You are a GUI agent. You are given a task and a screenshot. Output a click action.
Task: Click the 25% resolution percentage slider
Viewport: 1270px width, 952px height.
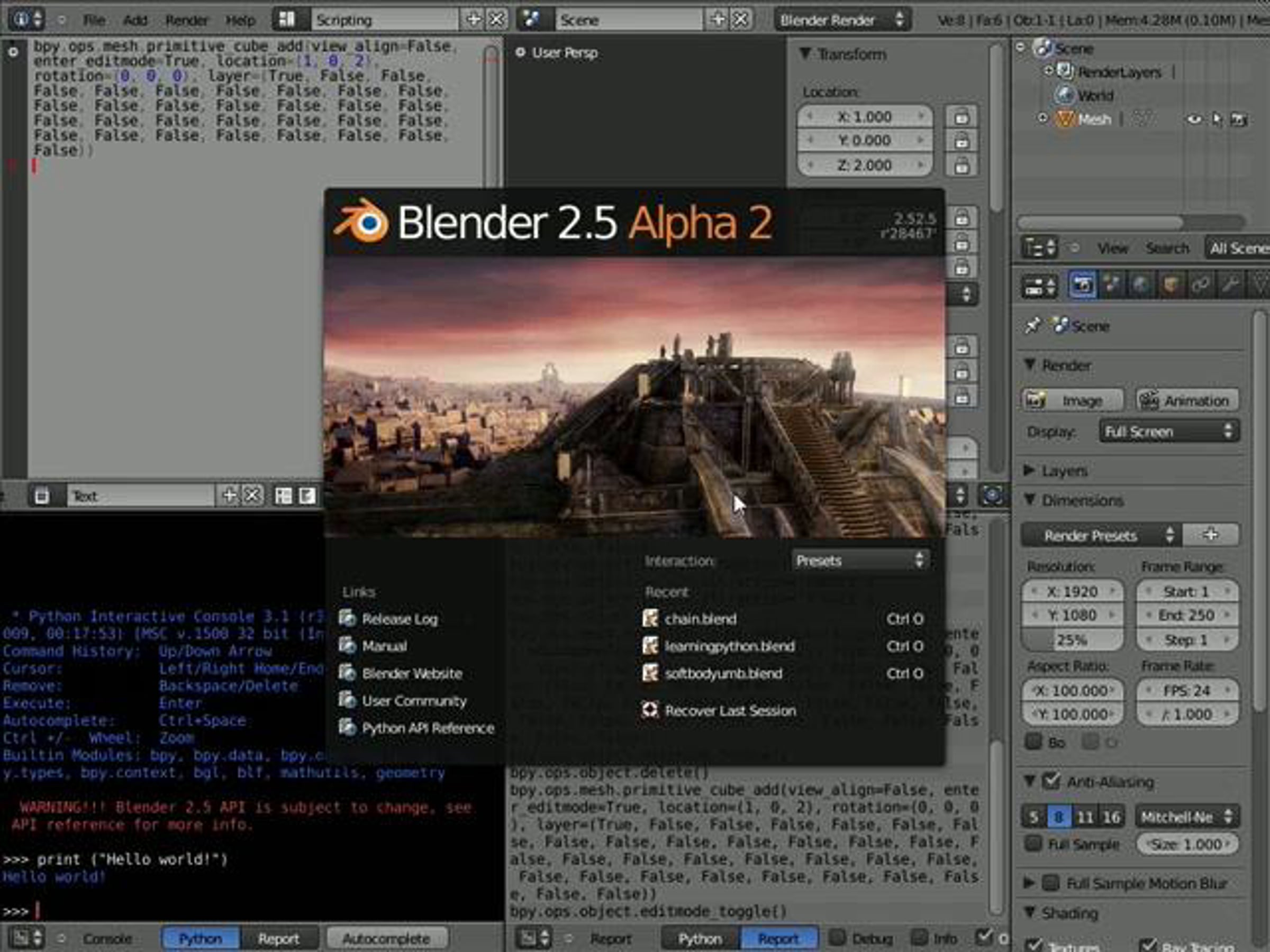coord(1072,640)
